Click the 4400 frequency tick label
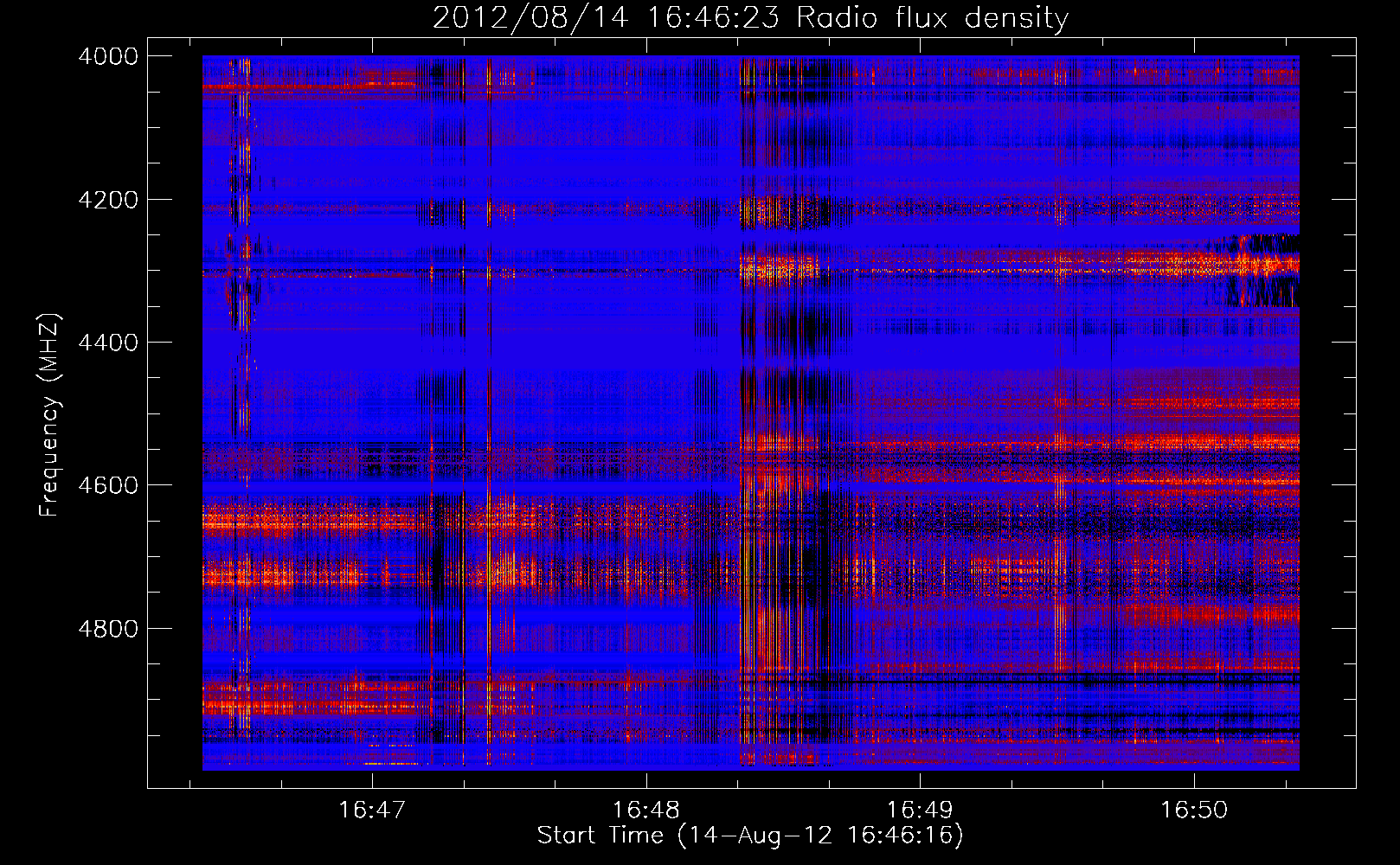1400x865 pixels. [108, 343]
